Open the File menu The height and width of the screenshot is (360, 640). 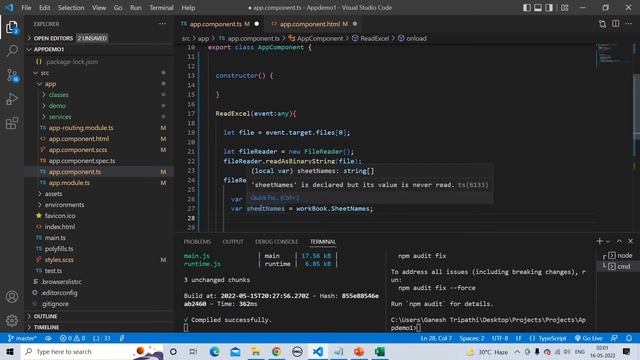point(26,8)
